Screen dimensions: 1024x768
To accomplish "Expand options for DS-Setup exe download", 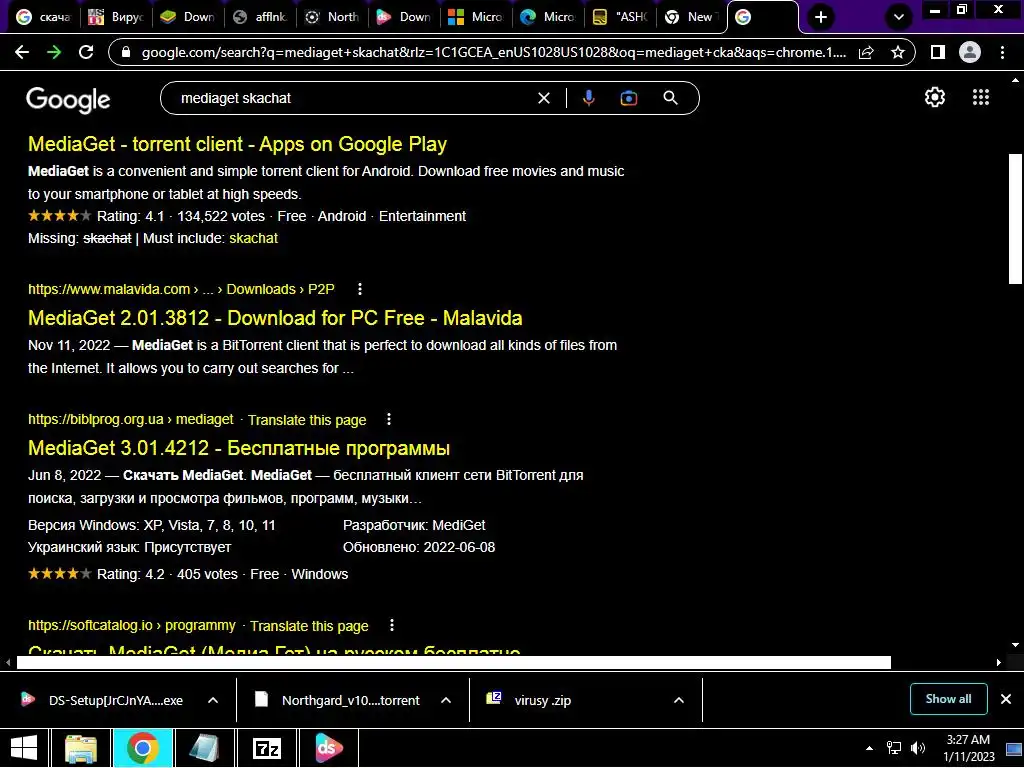I will 213,700.
